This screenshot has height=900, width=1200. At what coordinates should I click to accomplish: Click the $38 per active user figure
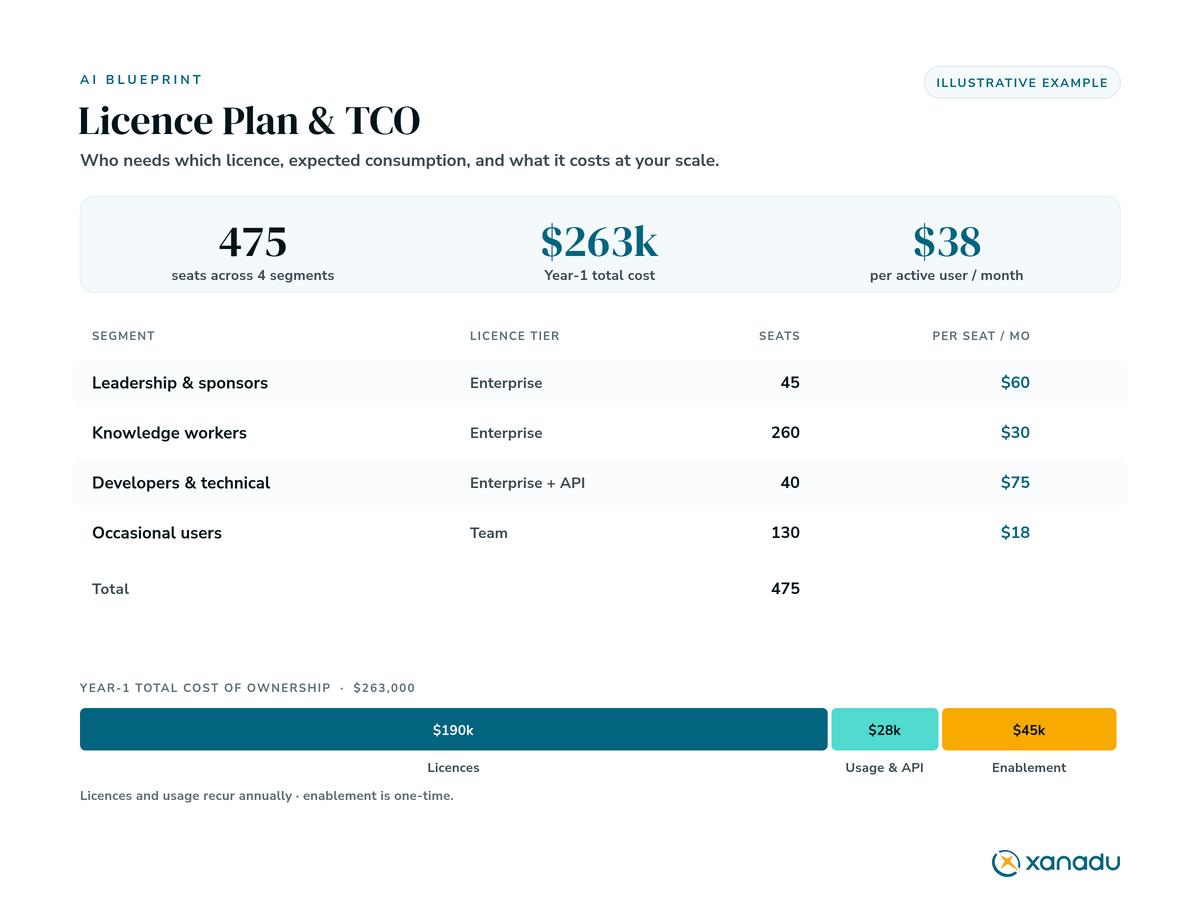[x=947, y=241]
